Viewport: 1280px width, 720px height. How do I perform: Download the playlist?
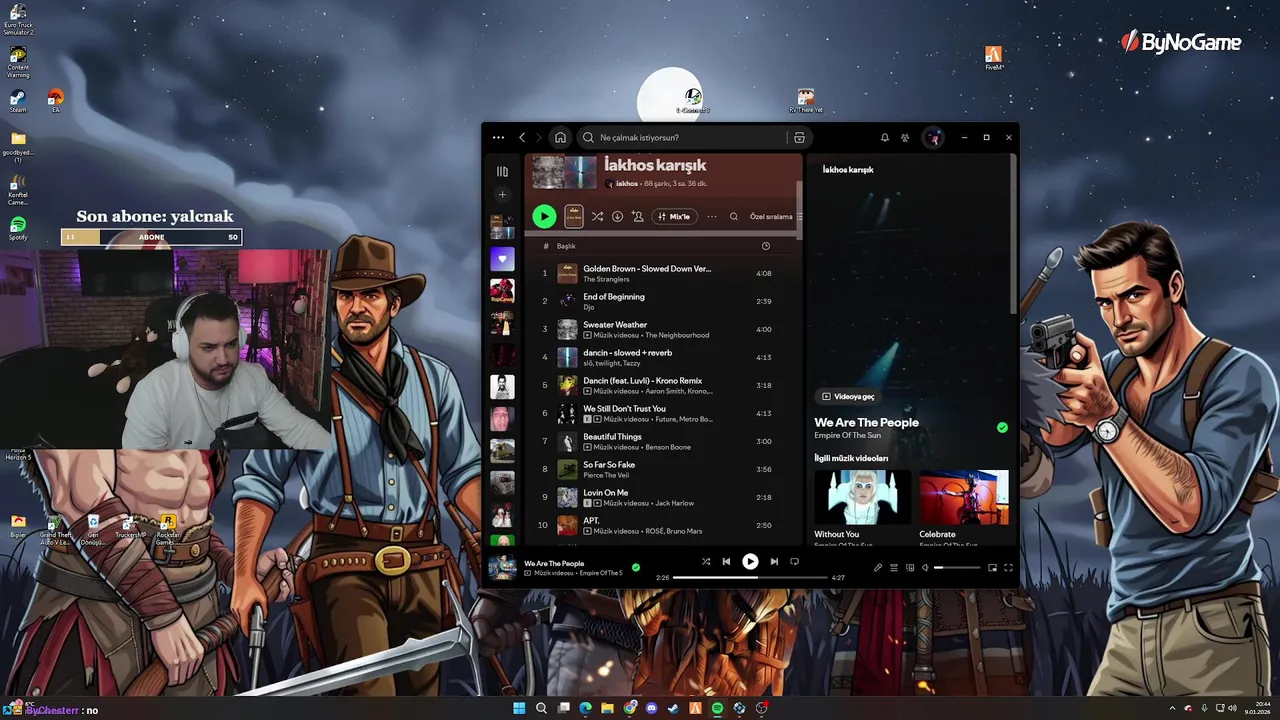coord(617,216)
